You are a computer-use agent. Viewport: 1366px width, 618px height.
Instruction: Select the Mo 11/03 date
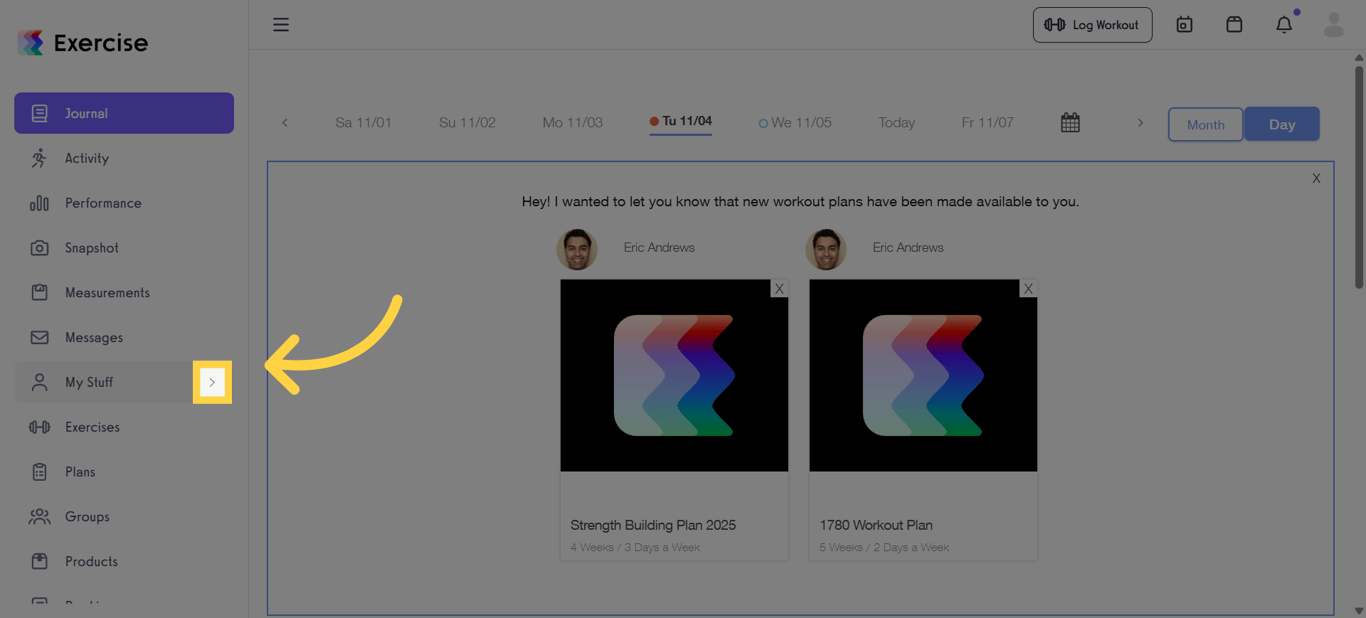572,123
